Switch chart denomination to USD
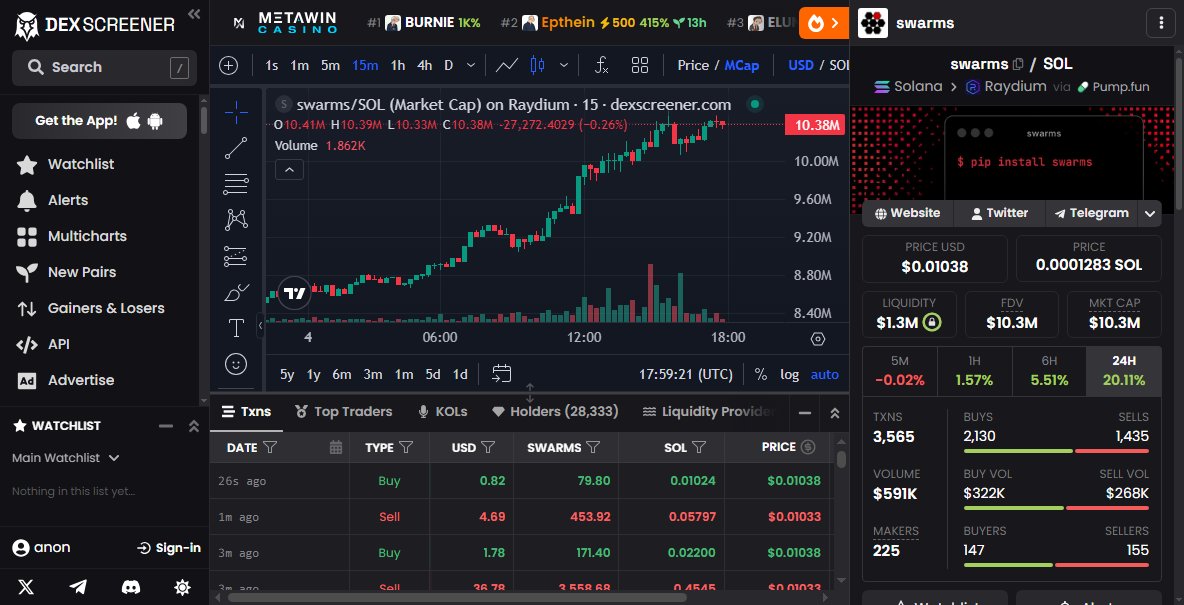Image resolution: width=1184 pixels, height=605 pixels. point(800,66)
